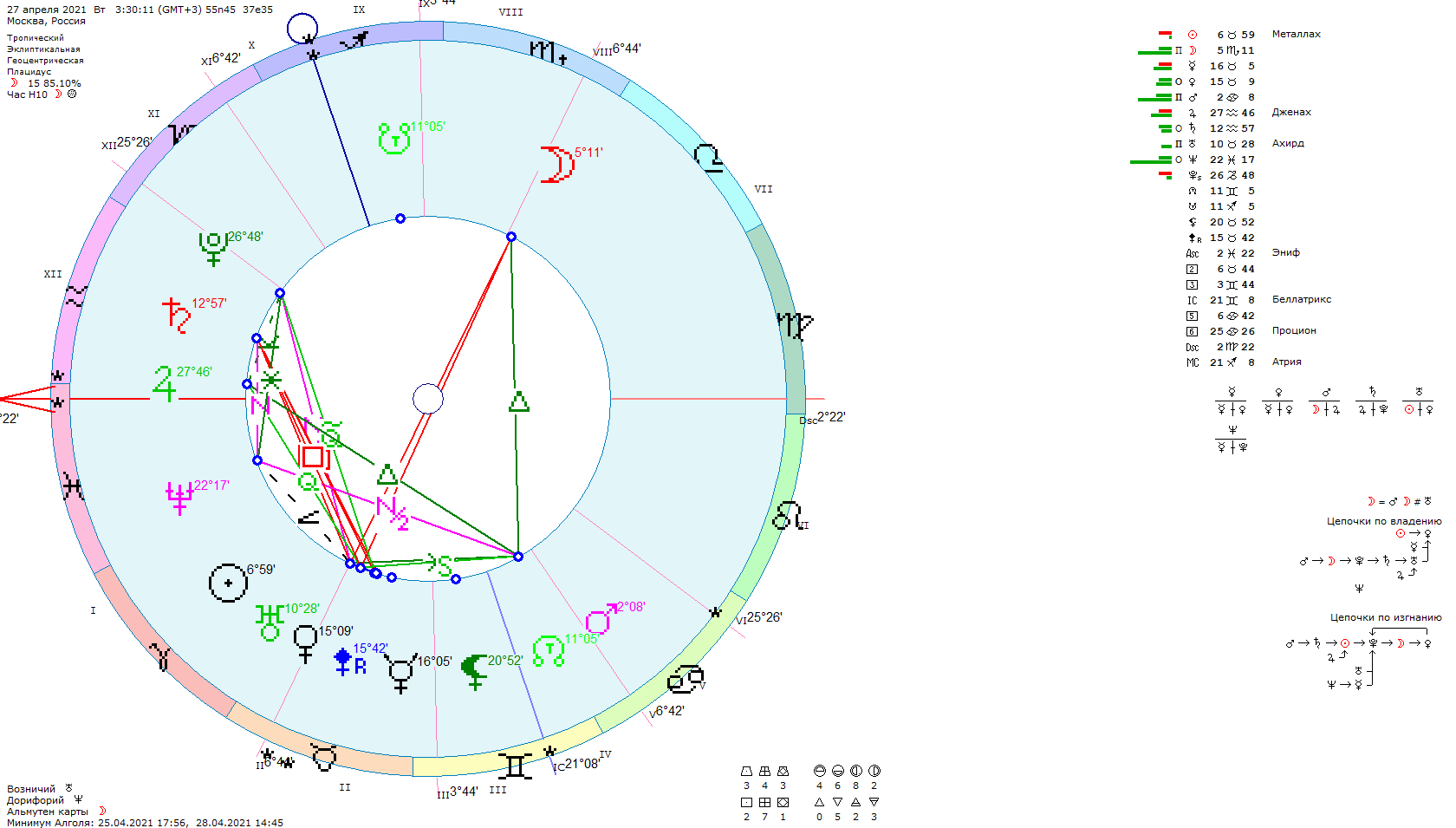Click the Scorpio sign glyph on the zodiac ring
The height and width of the screenshot is (828, 1456).
point(548,51)
